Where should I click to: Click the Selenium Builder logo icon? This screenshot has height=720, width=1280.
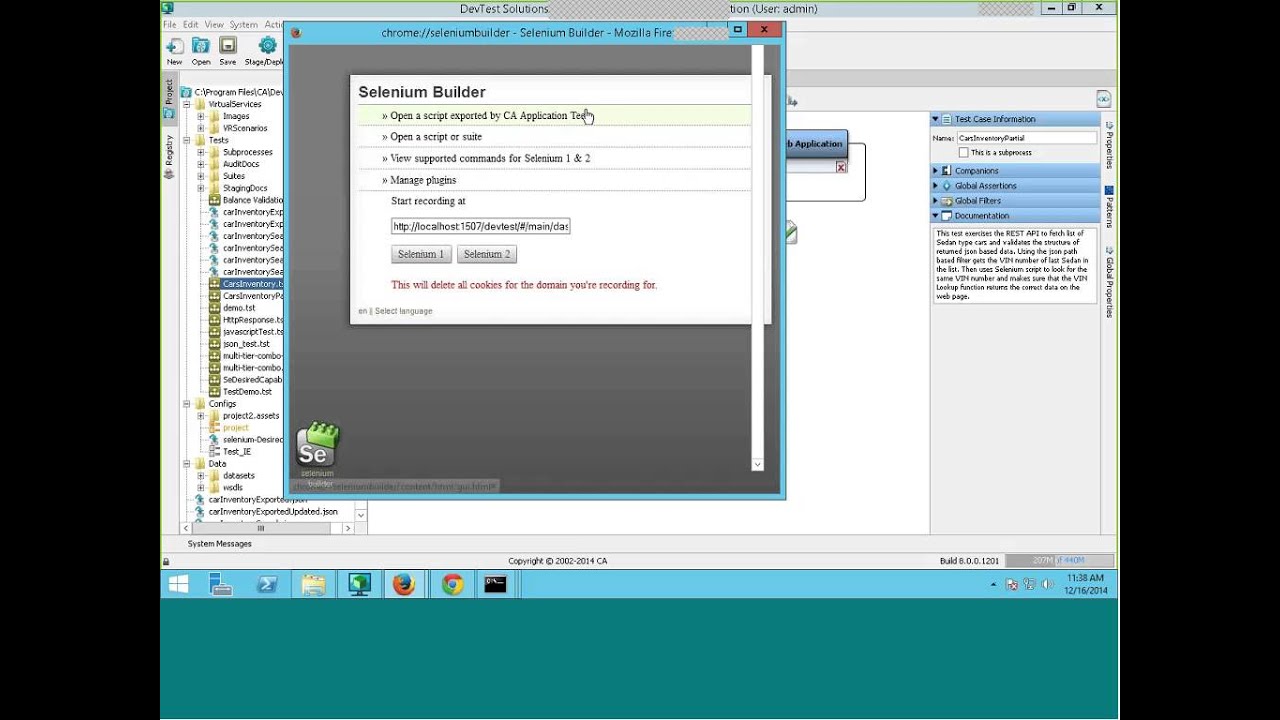[318, 445]
